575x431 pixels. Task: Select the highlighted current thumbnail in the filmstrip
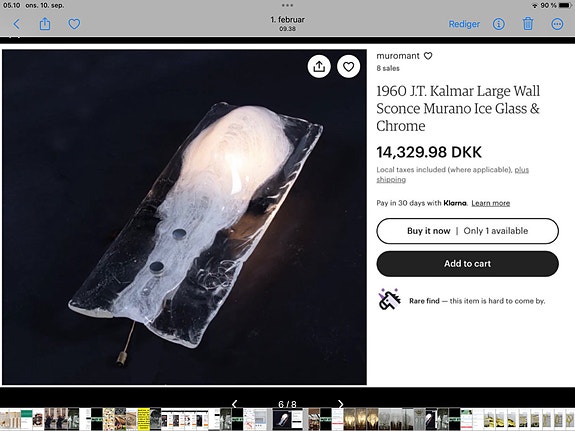[x=288, y=419]
